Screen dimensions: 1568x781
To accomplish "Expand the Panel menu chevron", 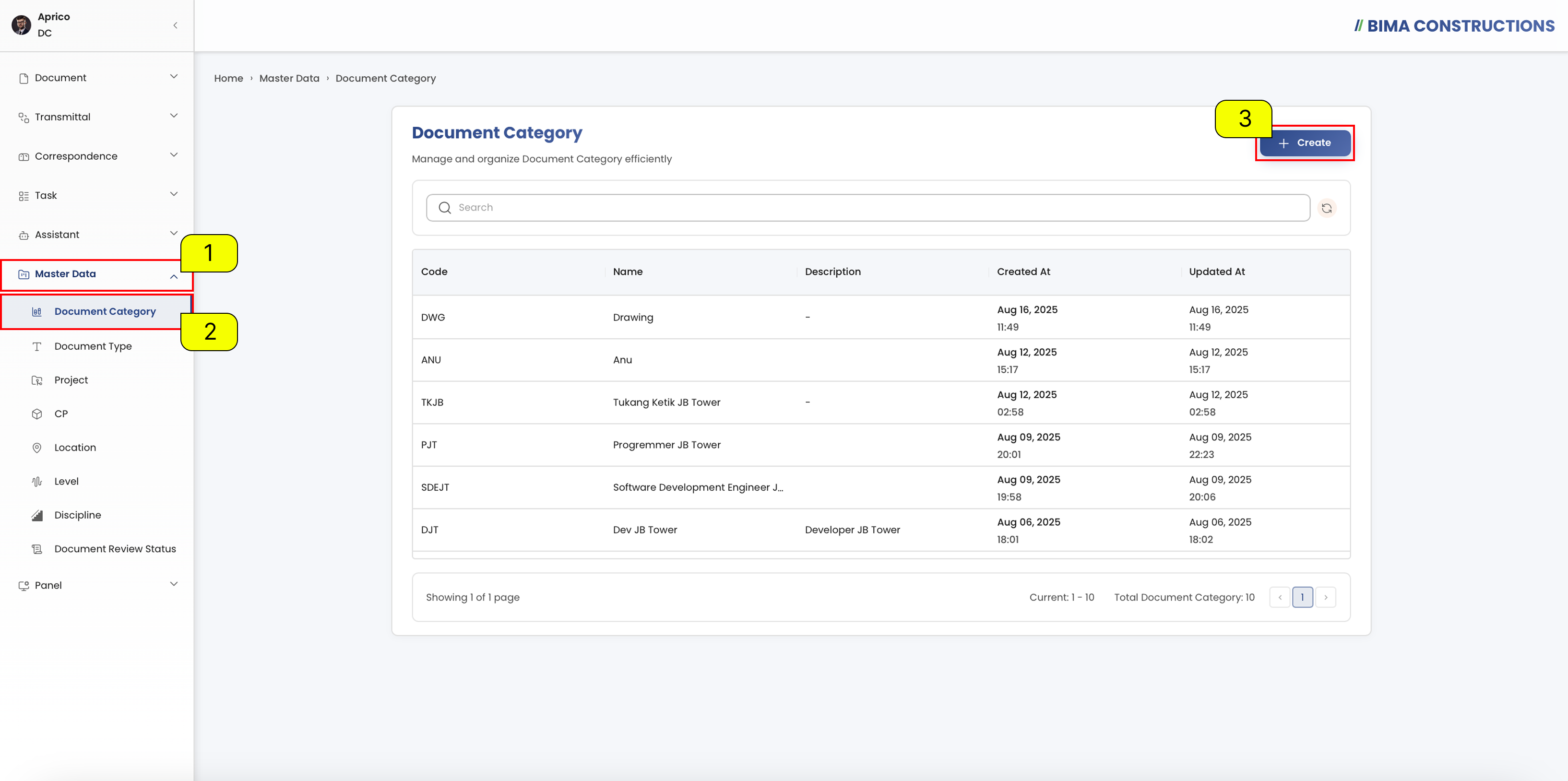I will tap(174, 584).
